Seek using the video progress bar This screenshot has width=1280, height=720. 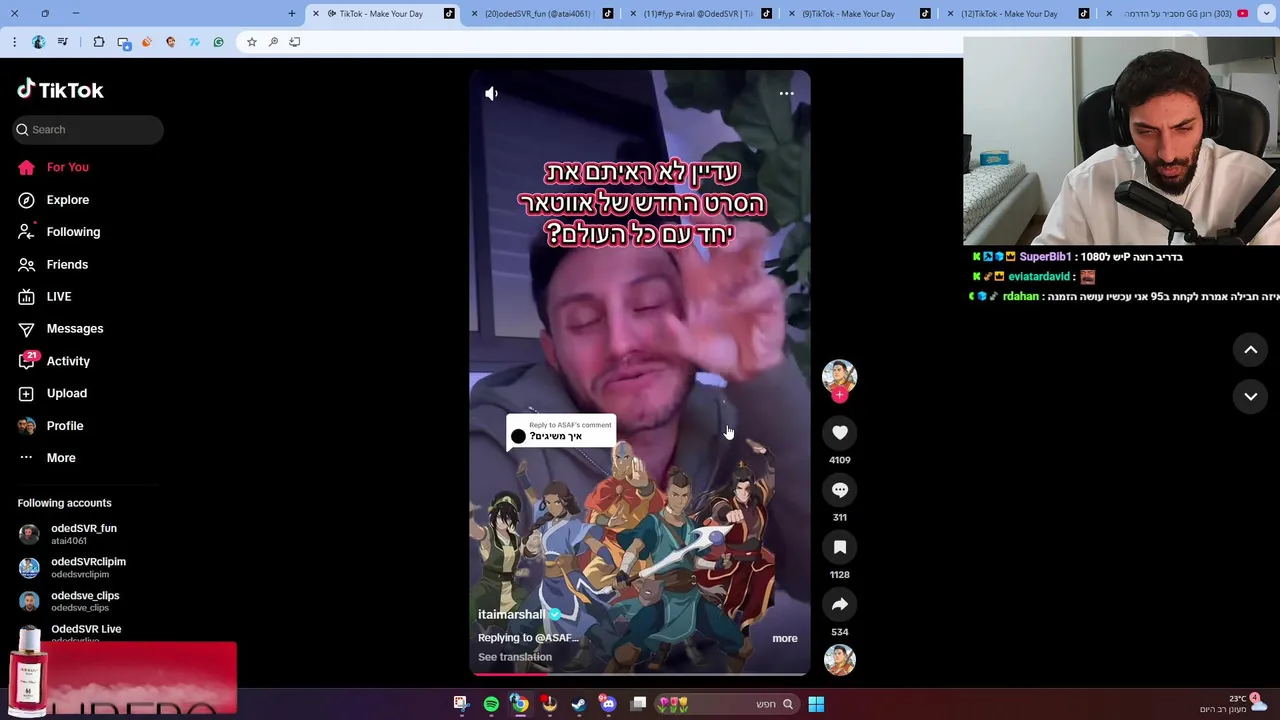[640, 673]
